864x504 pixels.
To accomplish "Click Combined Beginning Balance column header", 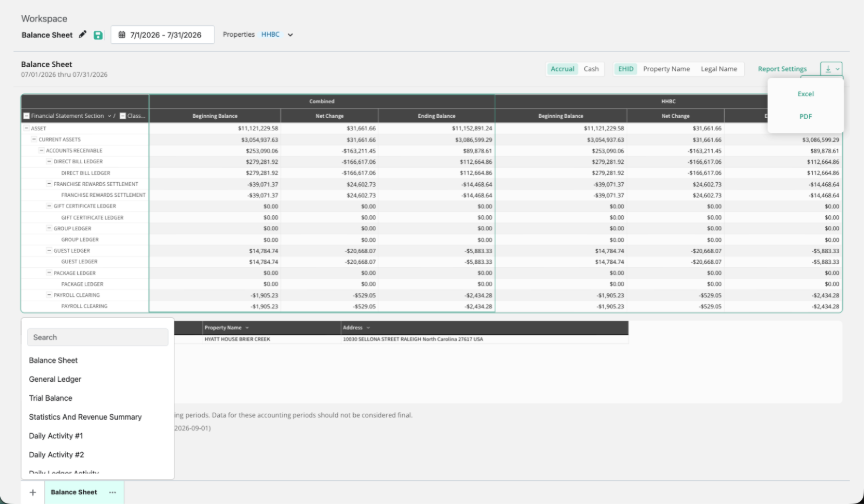I will click(x=215, y=116).
